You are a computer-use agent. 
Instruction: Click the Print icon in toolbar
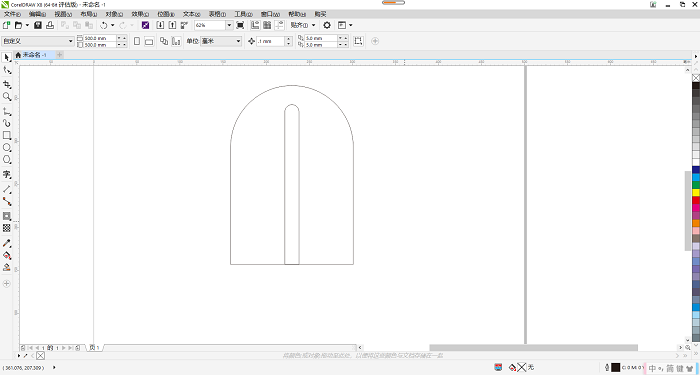50,25
